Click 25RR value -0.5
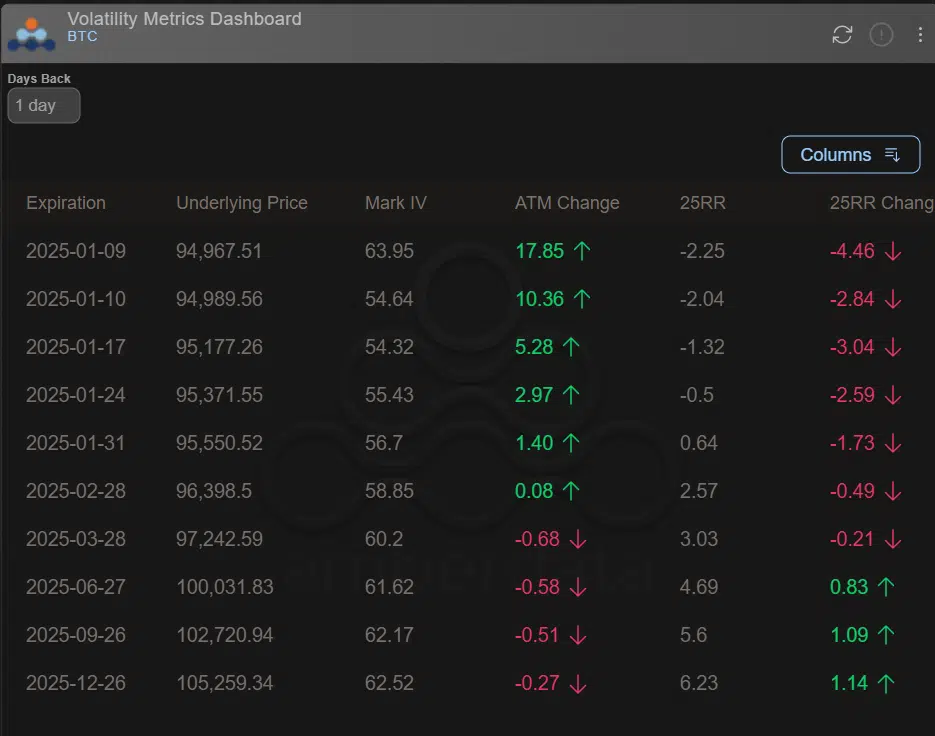 696,395
